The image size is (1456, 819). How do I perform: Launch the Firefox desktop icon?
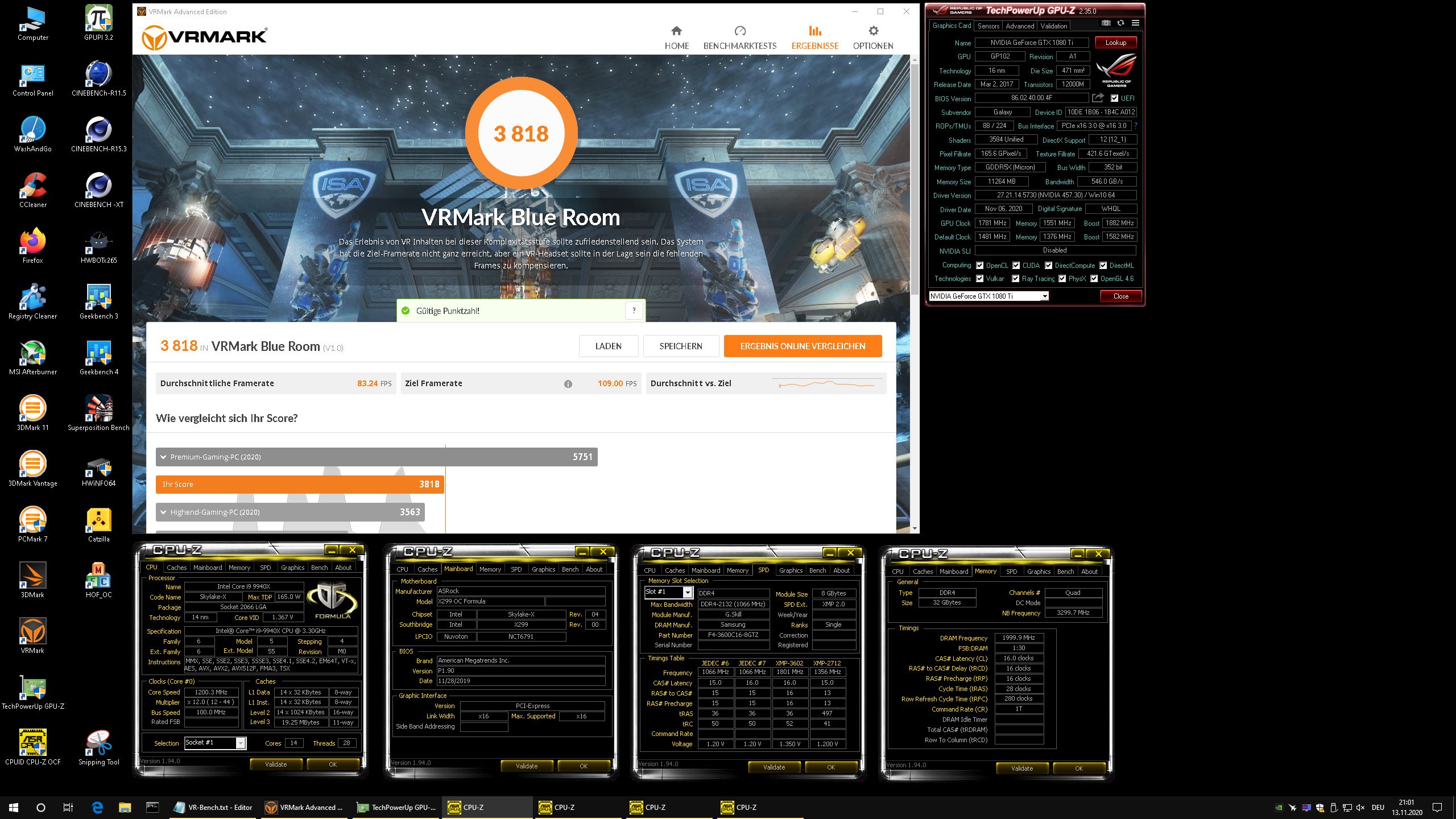click(x=33, y=246)
